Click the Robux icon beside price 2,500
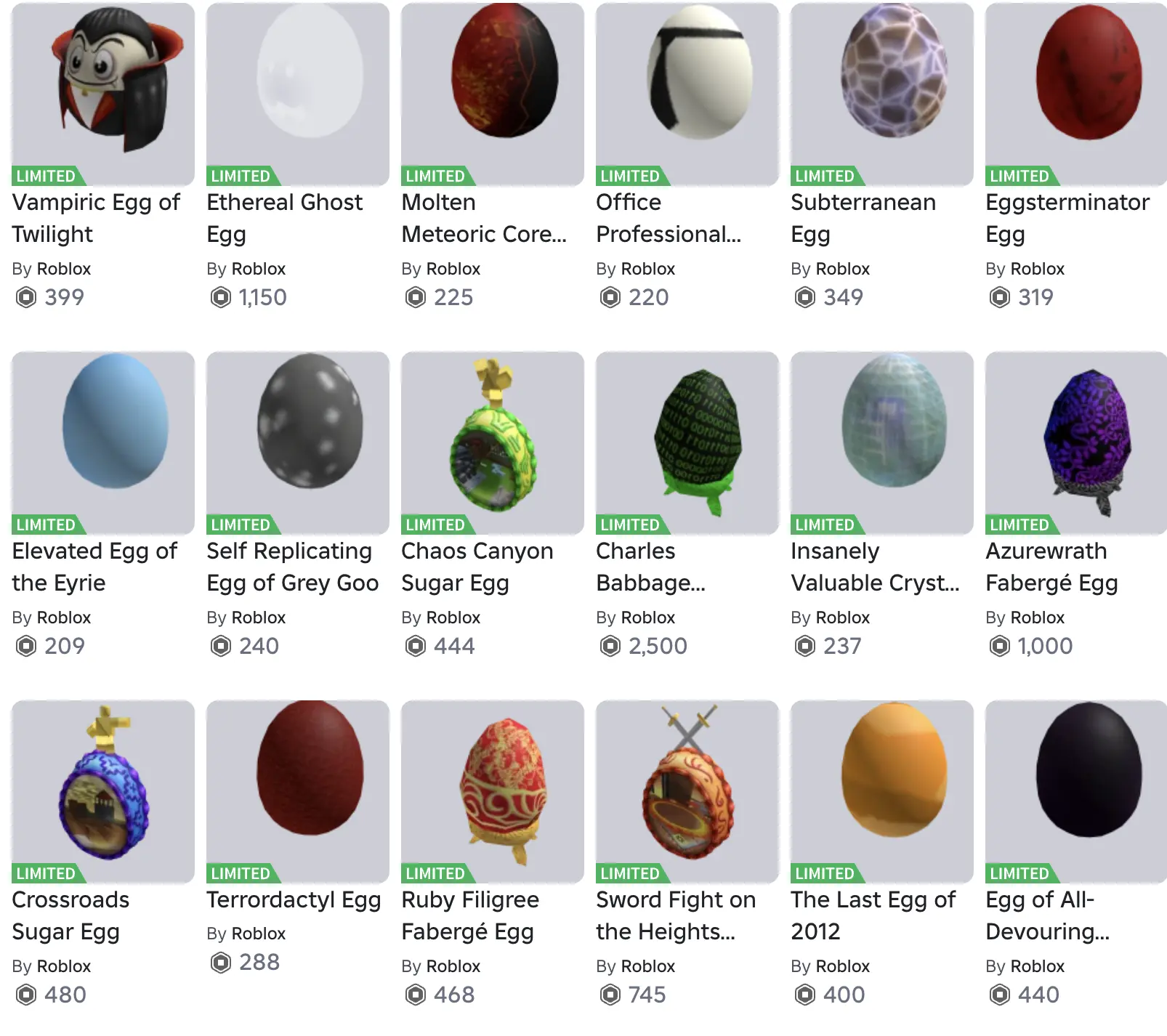Viewport: 1167px width, 1036px height. [x=610, y=646]
